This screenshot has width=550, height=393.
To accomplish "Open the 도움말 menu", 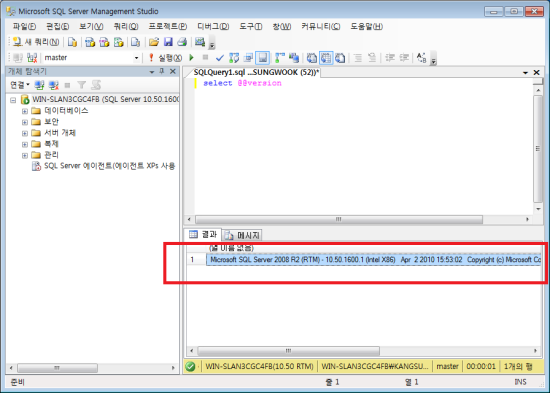I will pyautogui.click(x=366, y=26).
